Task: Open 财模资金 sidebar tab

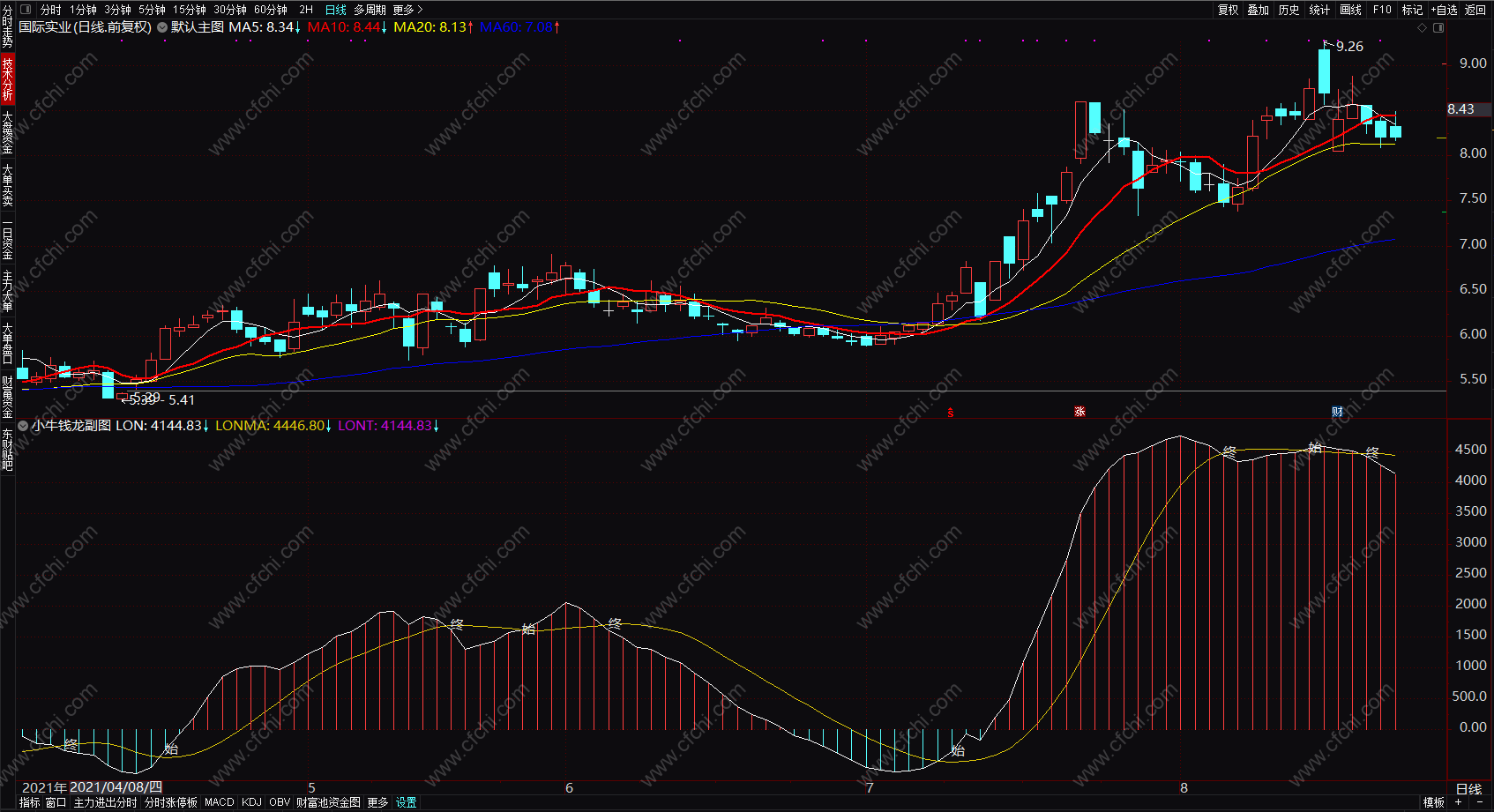Action: 7,397
